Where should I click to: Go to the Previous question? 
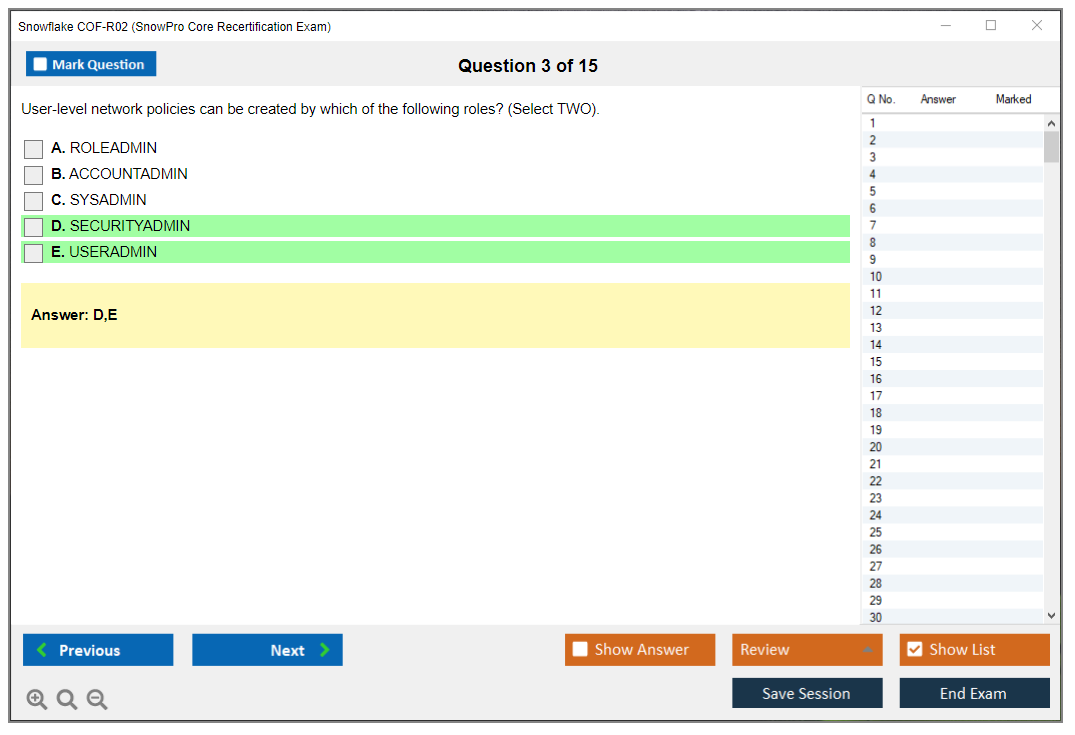click(98, 650)
